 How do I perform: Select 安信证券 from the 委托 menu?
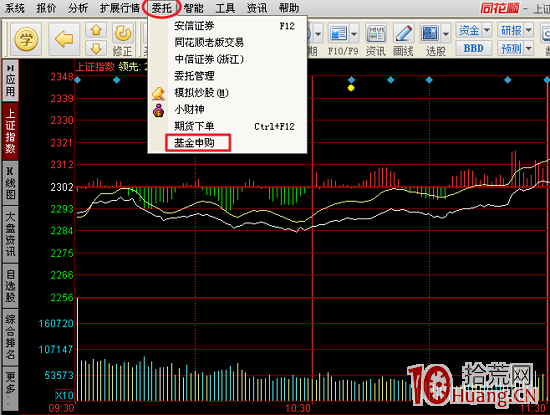[227, 26]
